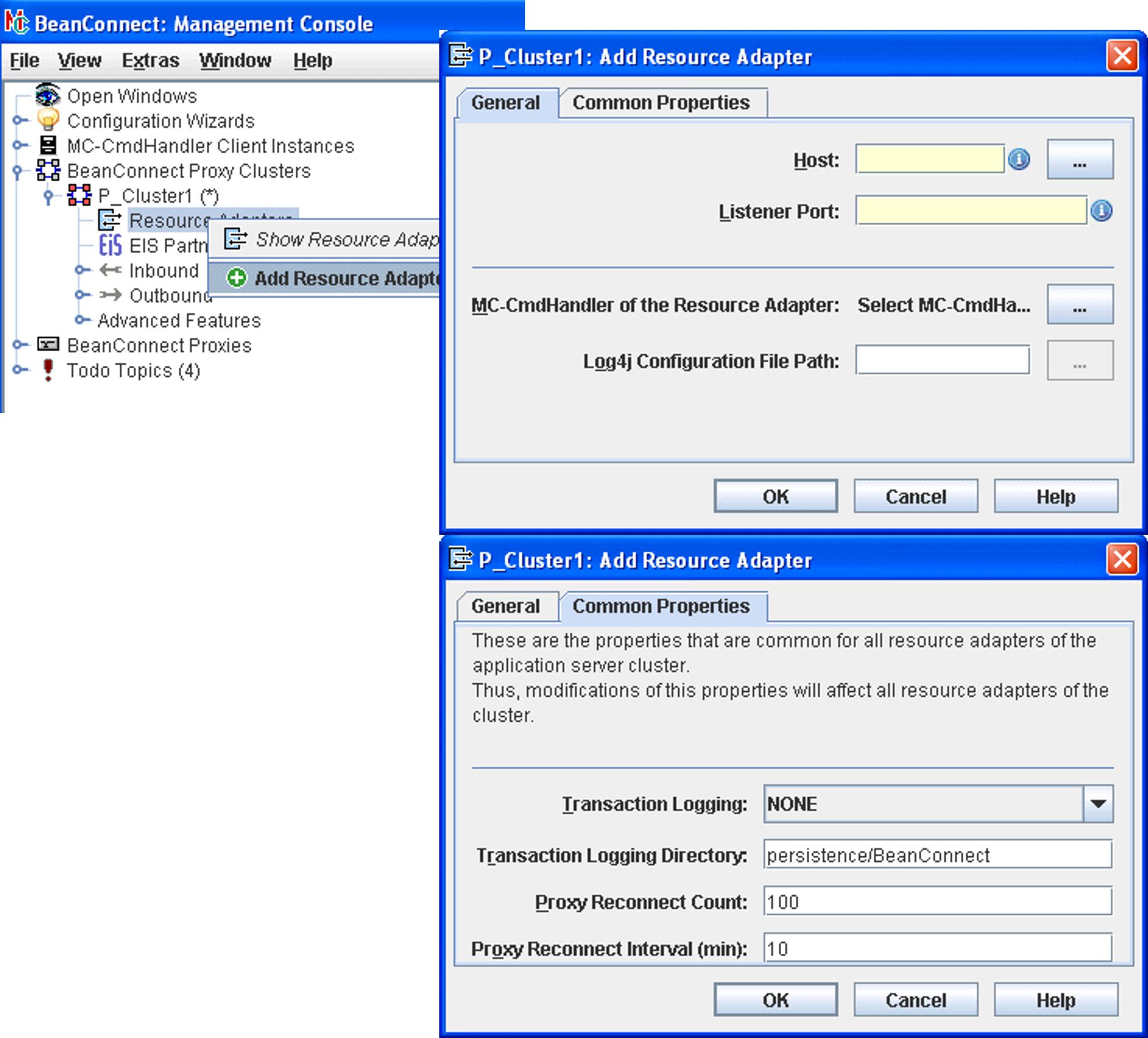
Task: Click the Configuration Wizards lightbulb icon
Action: 48,120
